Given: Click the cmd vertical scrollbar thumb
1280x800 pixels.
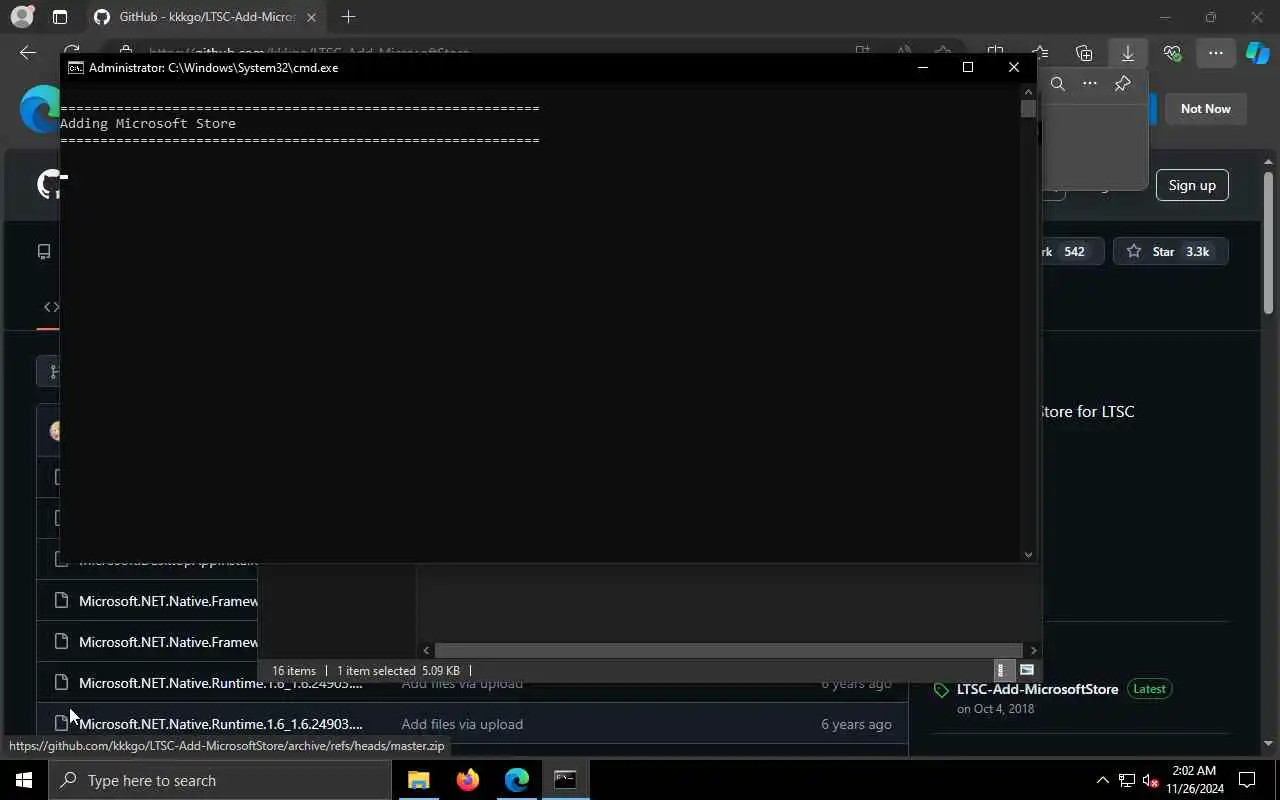Looking at the screenshot, I should click(x=1028, y=109).
